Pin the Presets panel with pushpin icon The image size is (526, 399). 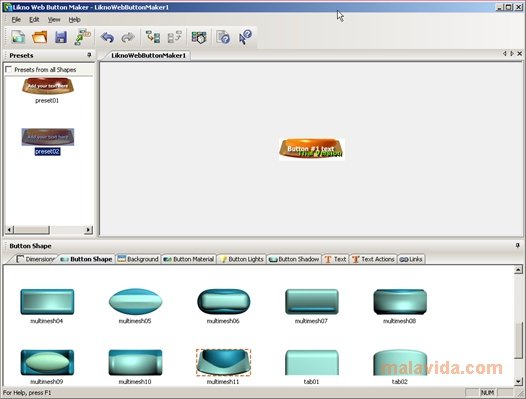[x=89, y=55]
